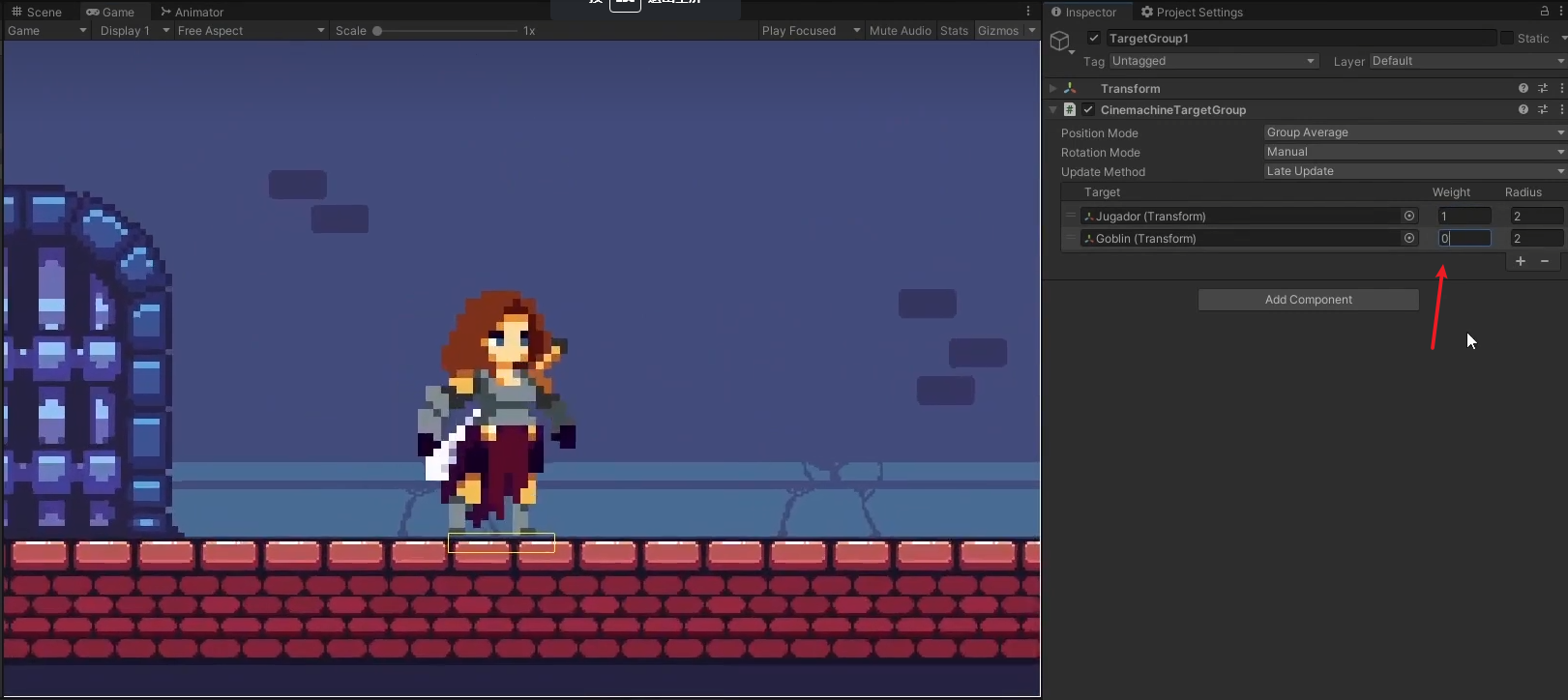Click the Transform component axes icon
The image size is (1568, 700).
coord(1070,88)
